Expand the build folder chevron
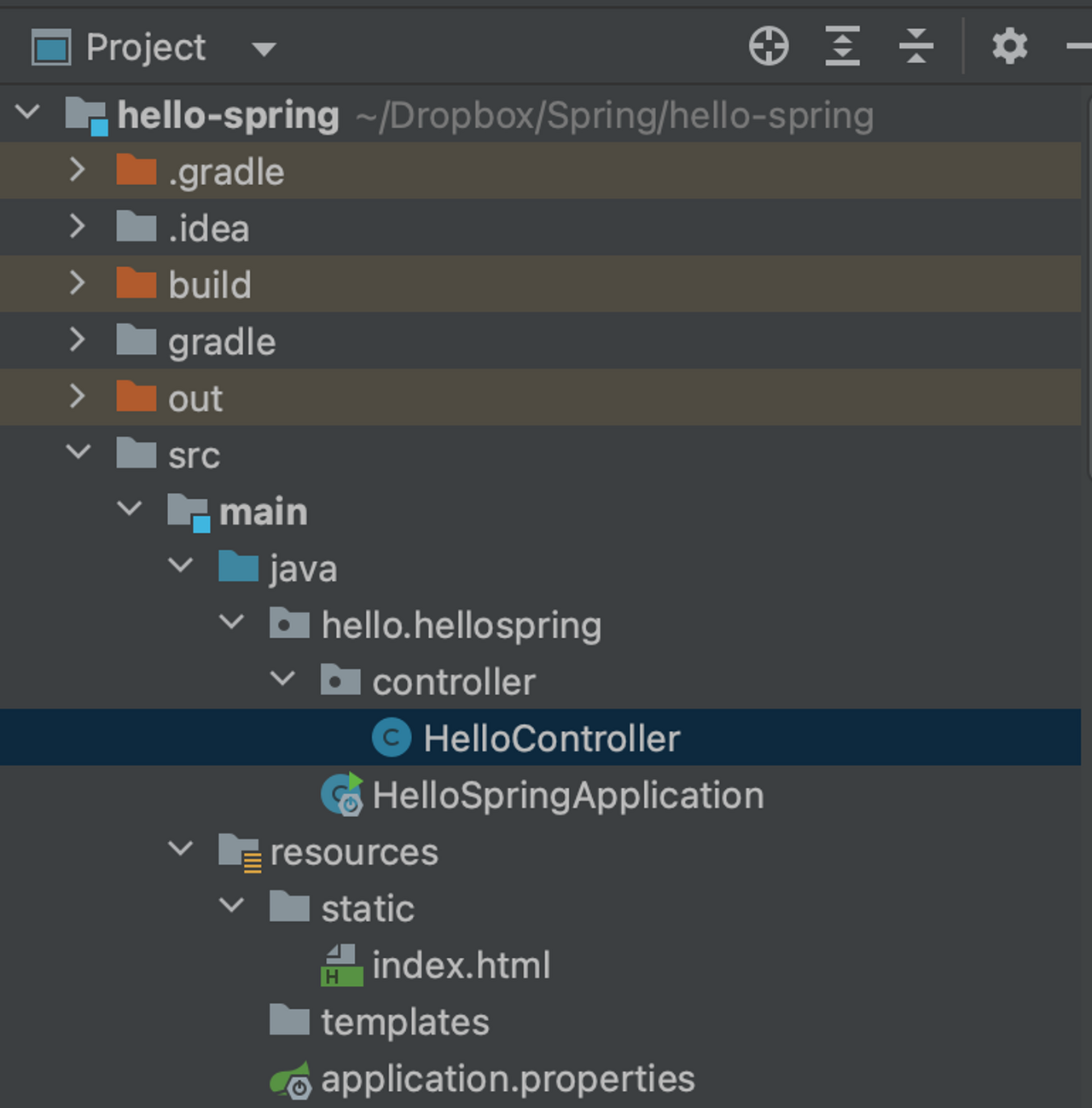1092x1108 pixels. pyautogui.click(x=77, y=282)
